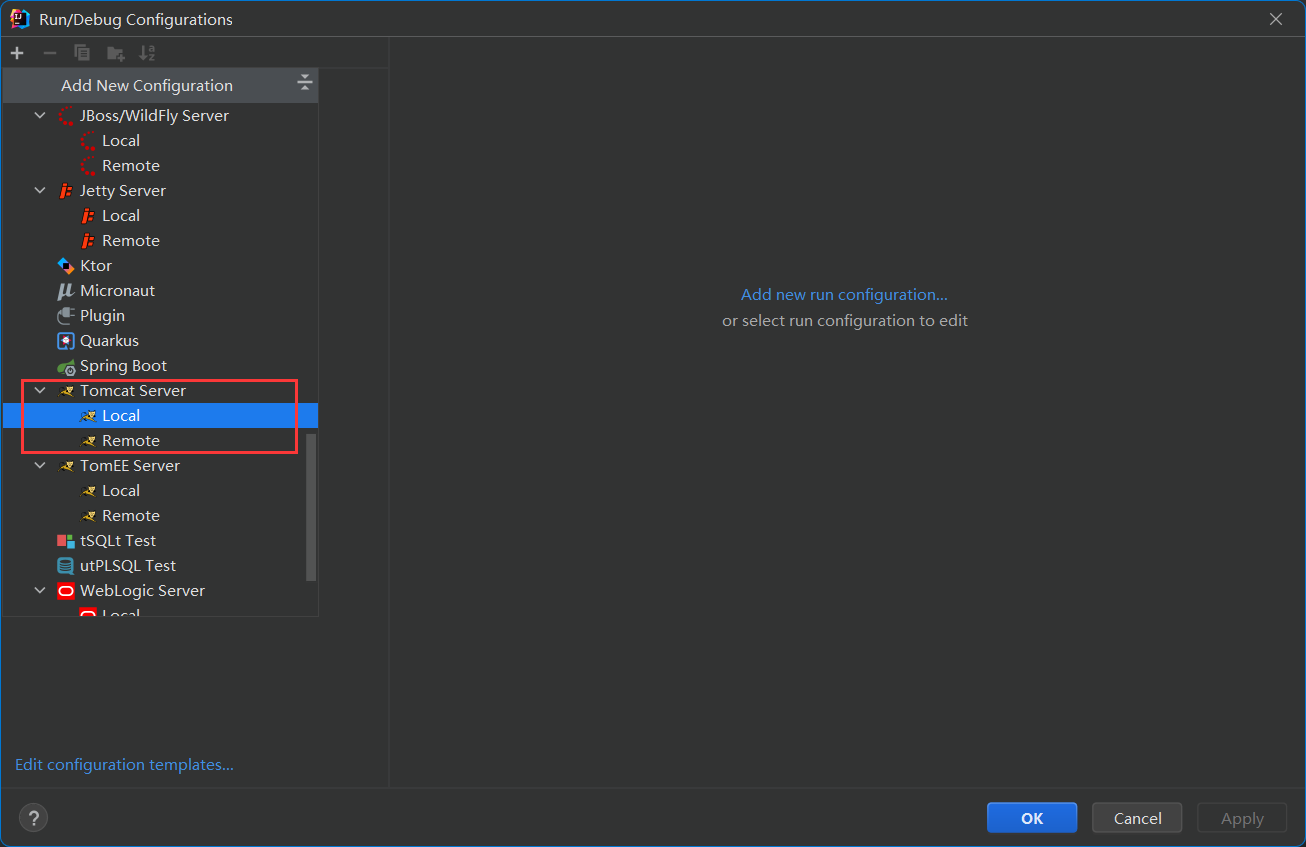Select the Micronaut configuration icon
Viewport: 1306px width, 847px height.
(66, 291)
